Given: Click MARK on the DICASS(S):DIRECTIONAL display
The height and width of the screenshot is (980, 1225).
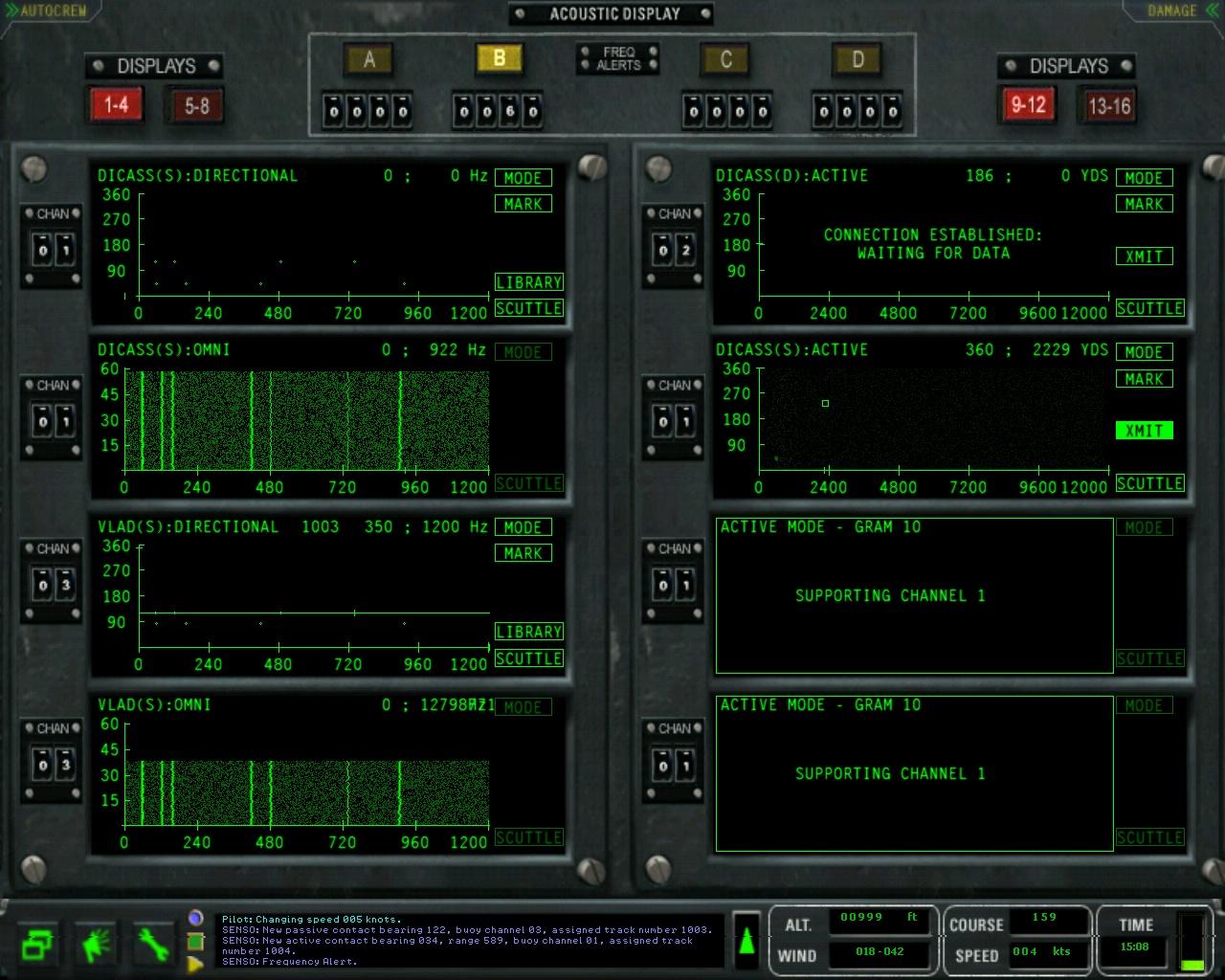Looking at the screenshot, I should [523, 204].
